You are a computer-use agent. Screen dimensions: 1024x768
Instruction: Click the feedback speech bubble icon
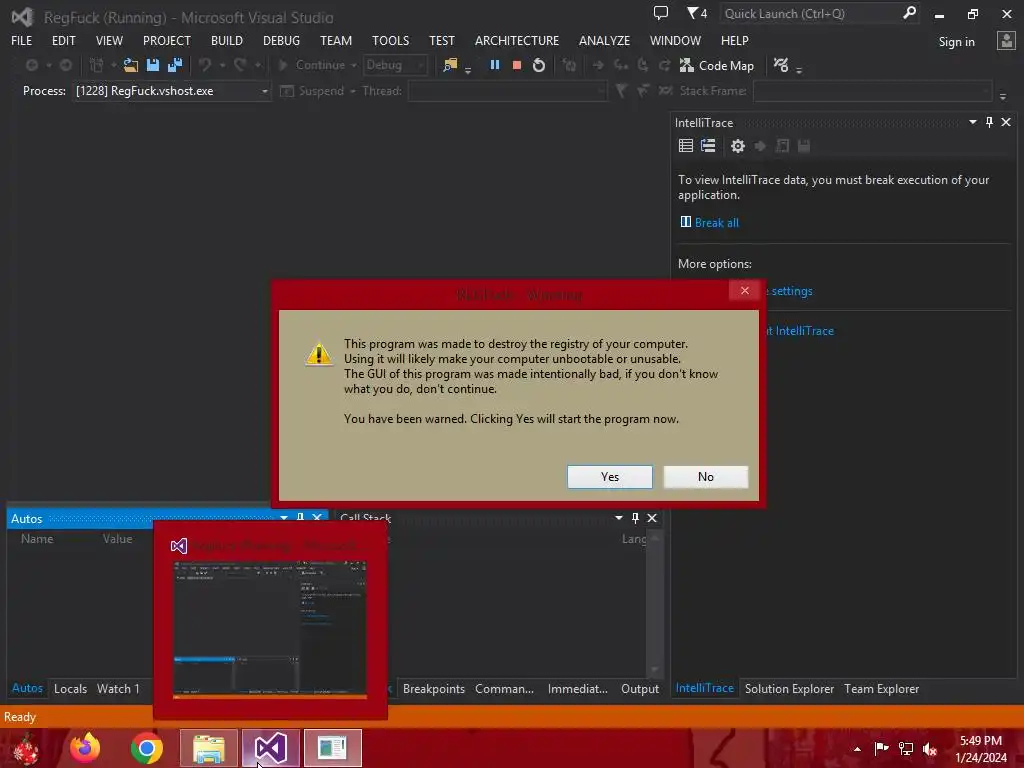pos(661,13)
